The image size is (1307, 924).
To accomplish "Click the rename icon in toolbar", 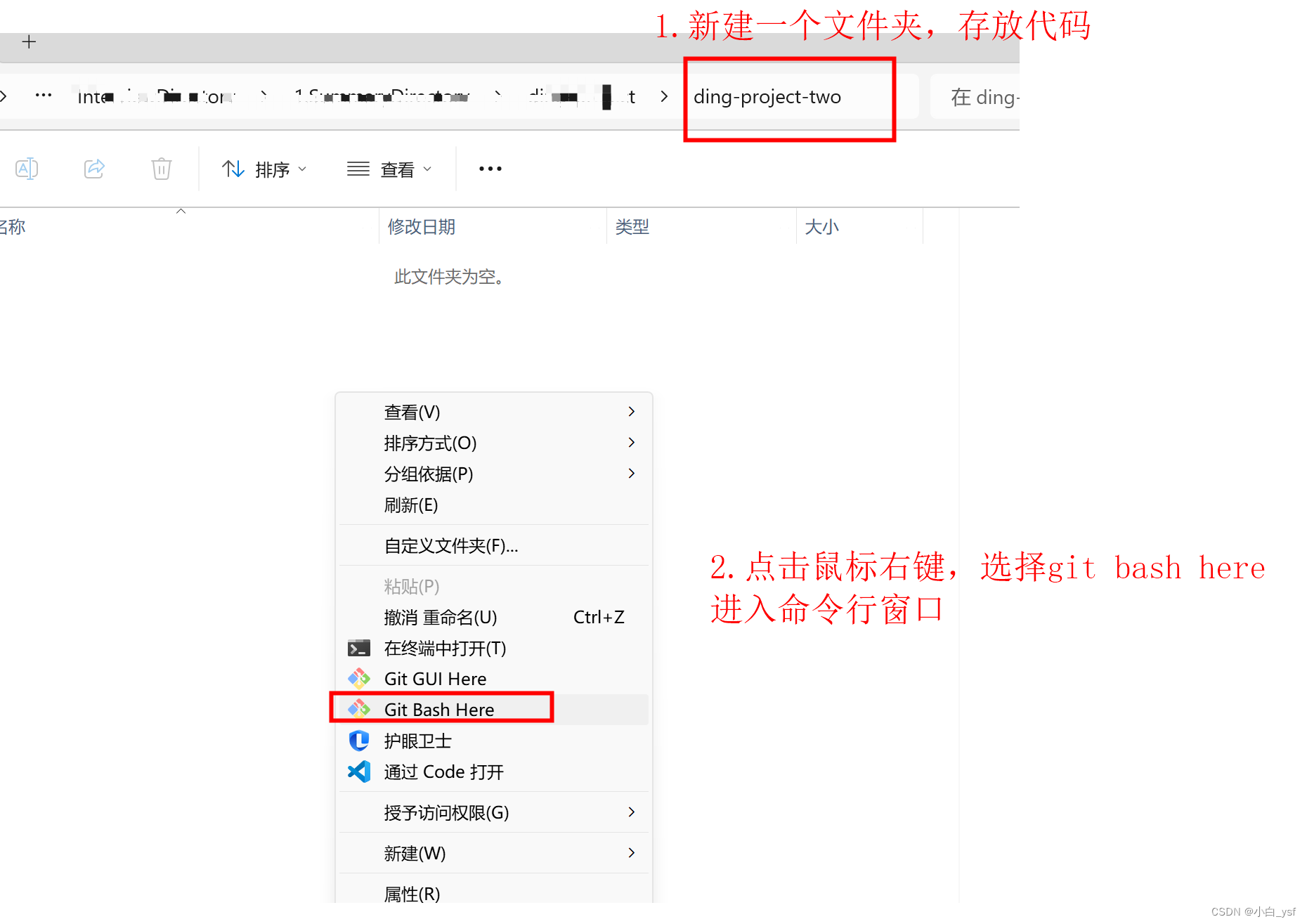I will (27, 169).
